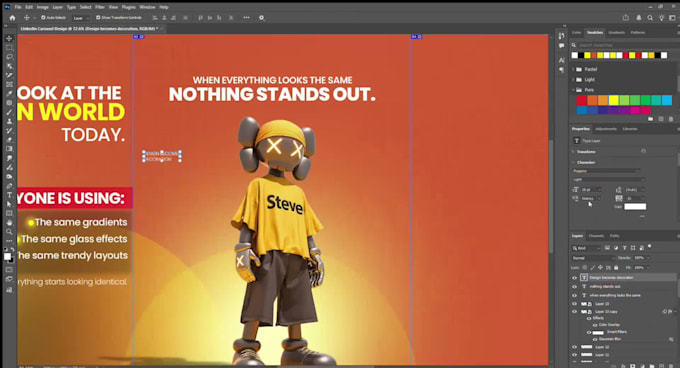This screenshot has width=680, height=368.
Task: Select the Rectangular Marquee tool
Action: [9, 48]
